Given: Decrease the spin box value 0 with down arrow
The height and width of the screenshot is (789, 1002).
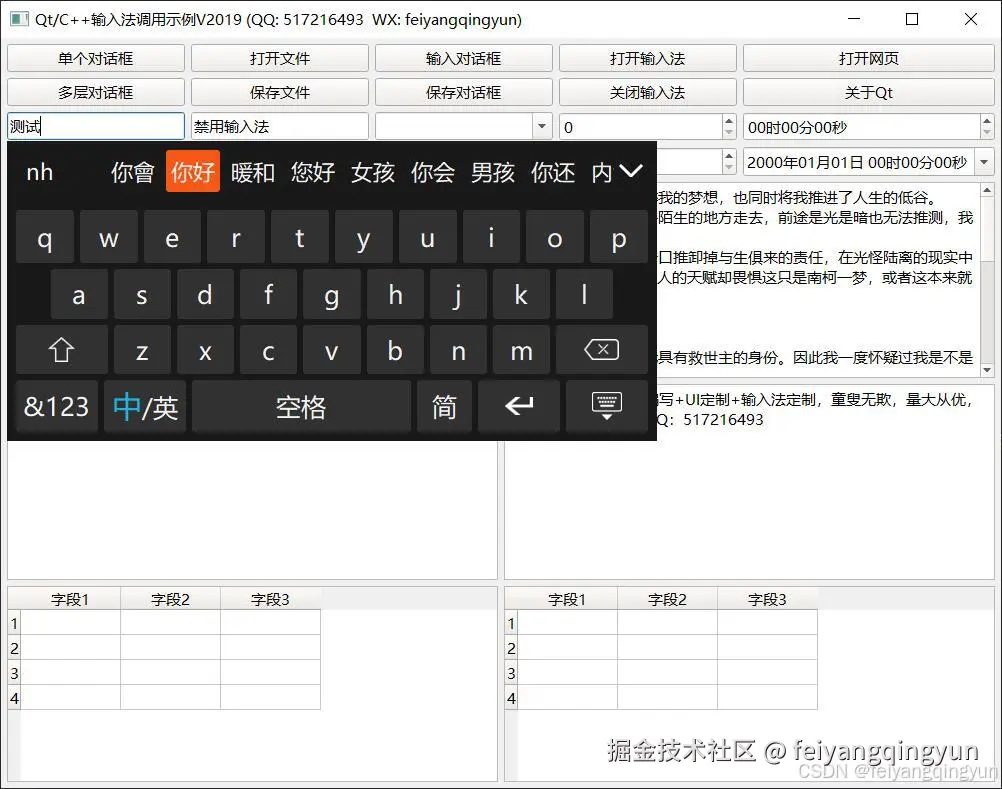Looking at the screenshot, I should click(x=728, y=132).
